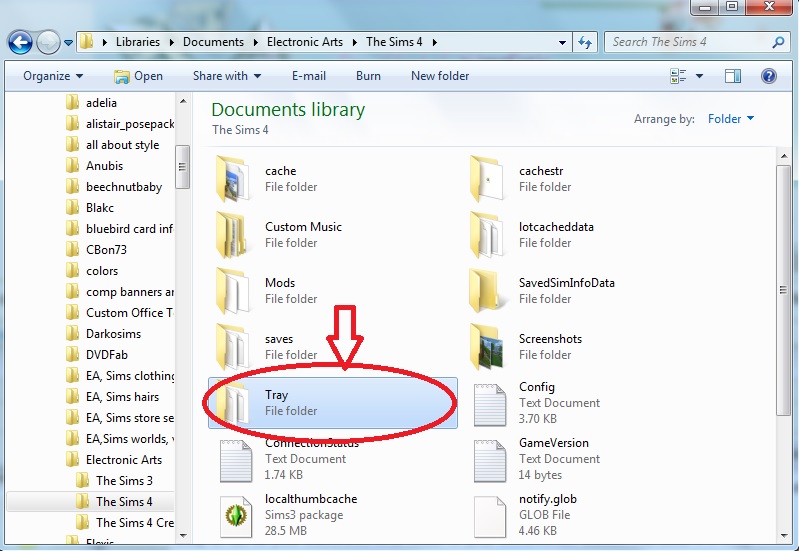Select DVDFab folder in navigation tree
Screen dimensions: 799x551
pyautogui.click(x=106, y=355)
